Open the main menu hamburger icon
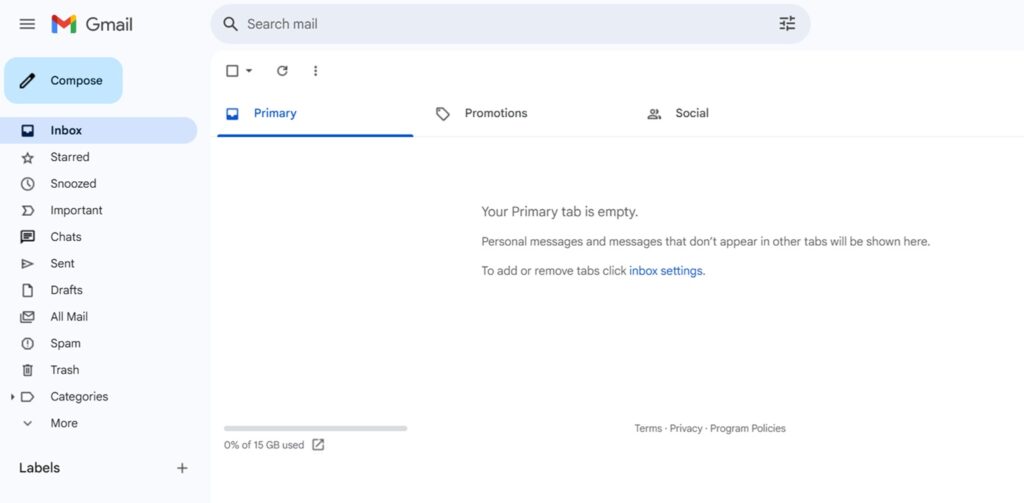The width and height of the screenshot is (1024, 503). click(27, 24)
